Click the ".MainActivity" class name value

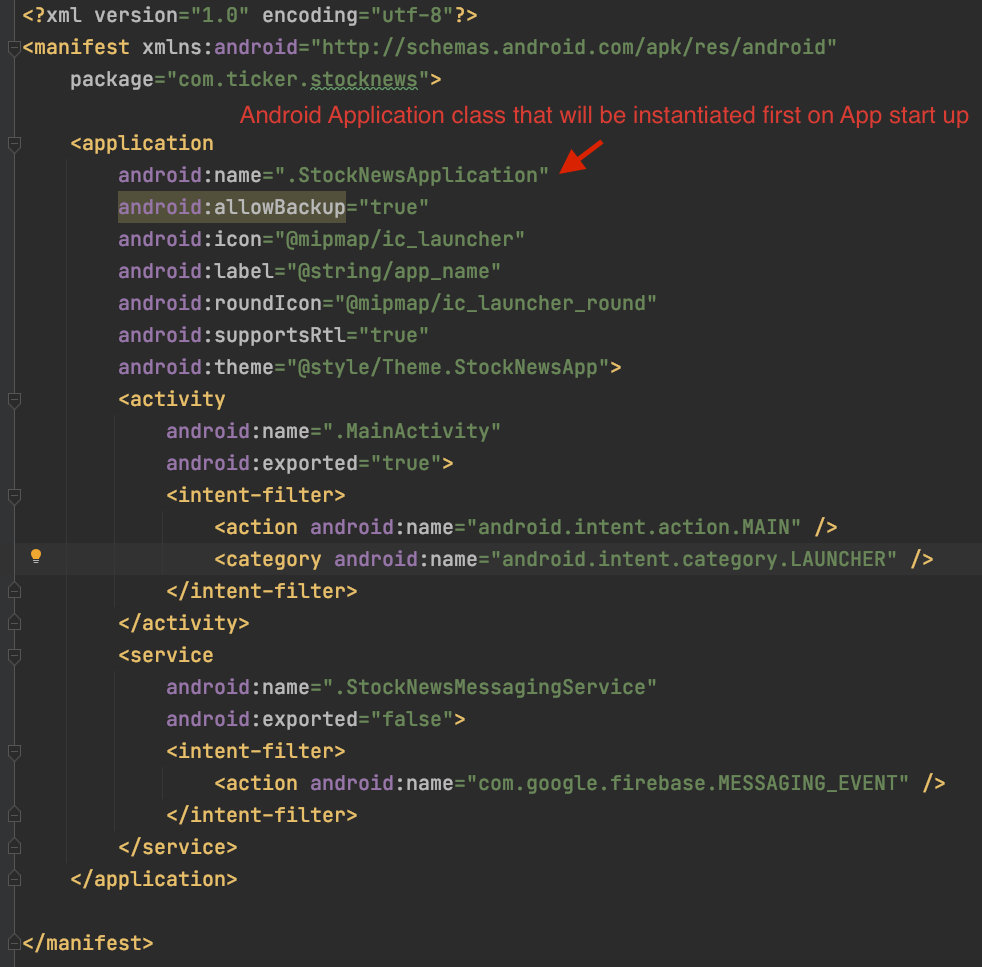tap(417, 431)
